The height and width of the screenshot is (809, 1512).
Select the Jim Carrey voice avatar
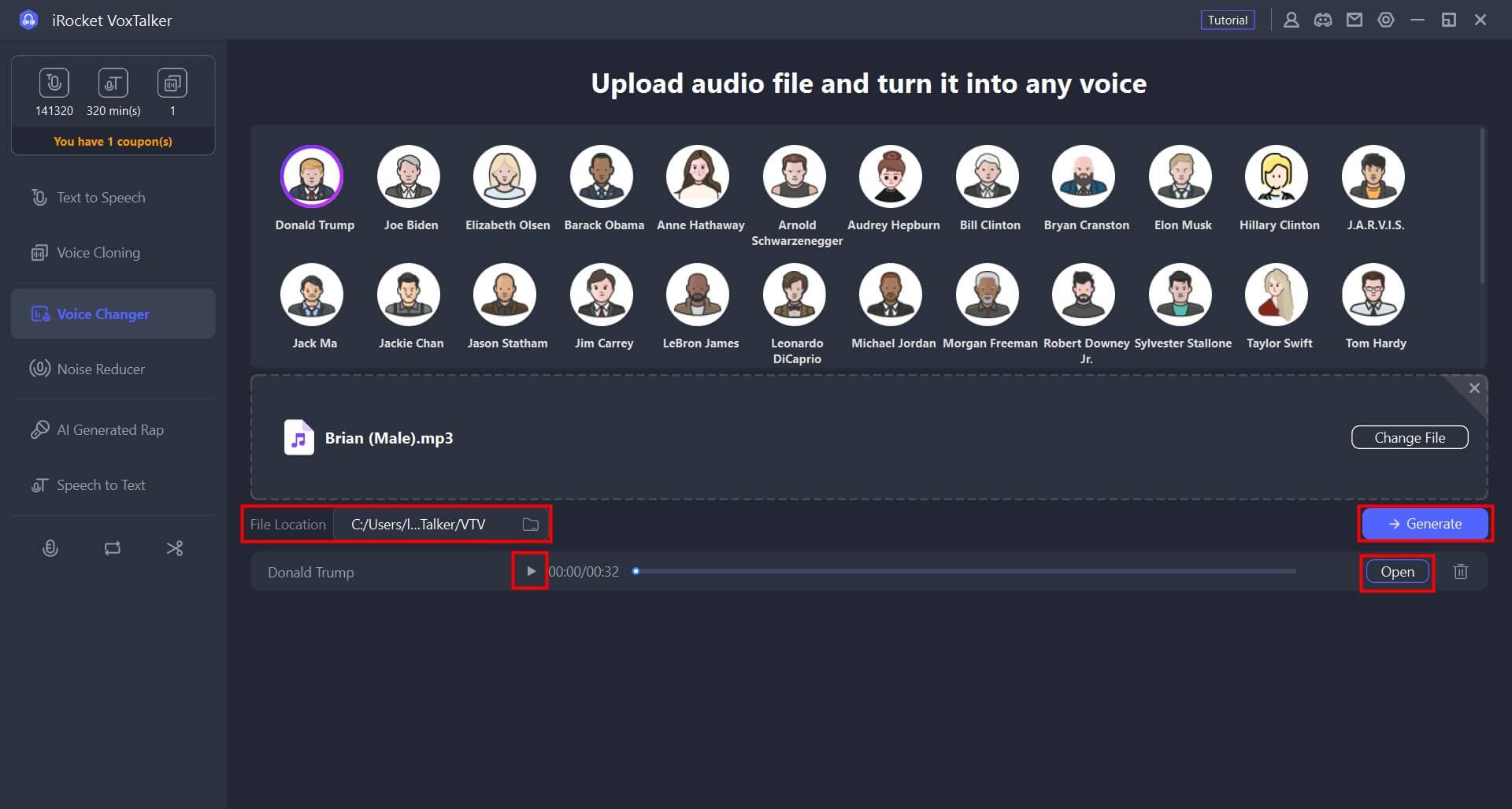602,295
